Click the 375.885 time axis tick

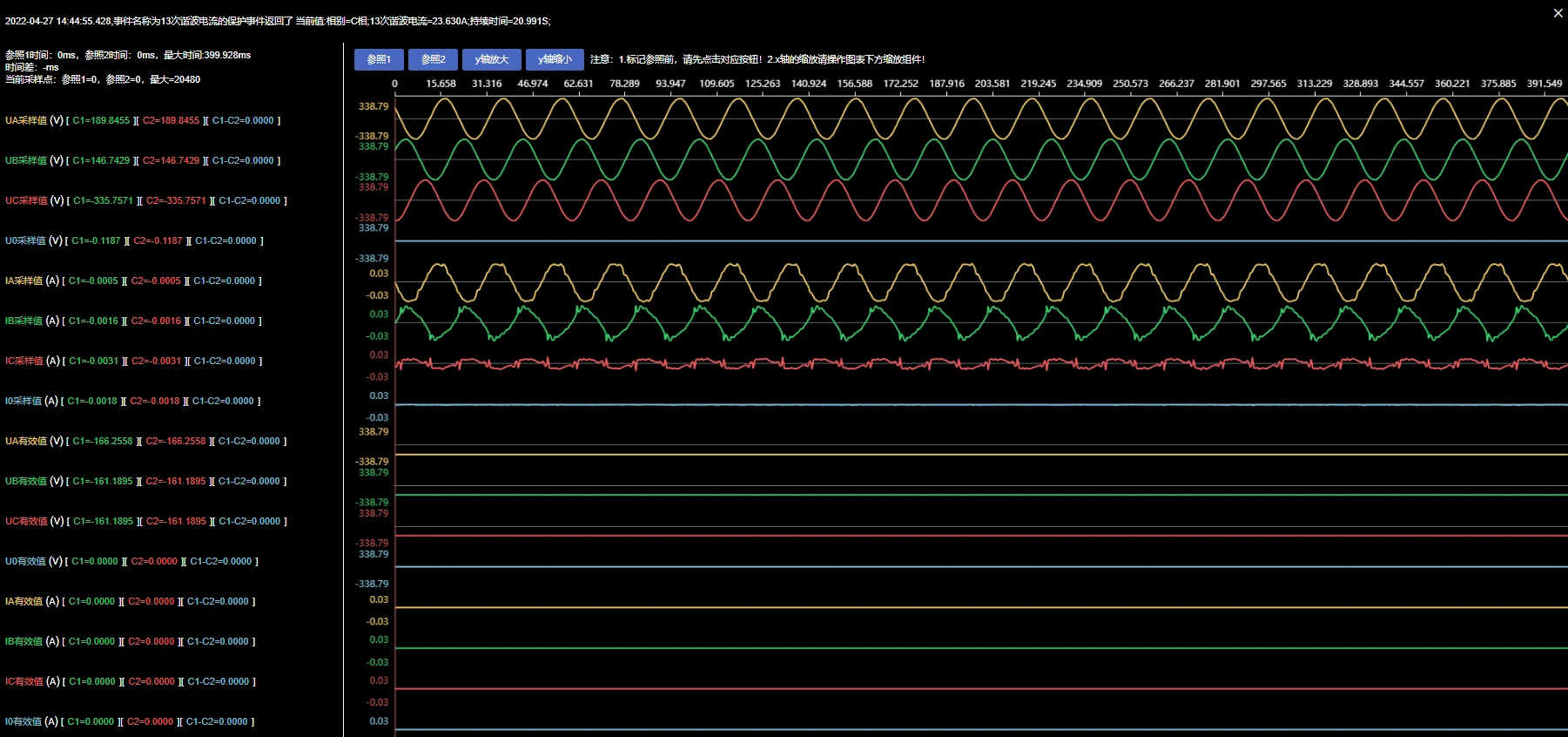click(x=1498, y=84)
